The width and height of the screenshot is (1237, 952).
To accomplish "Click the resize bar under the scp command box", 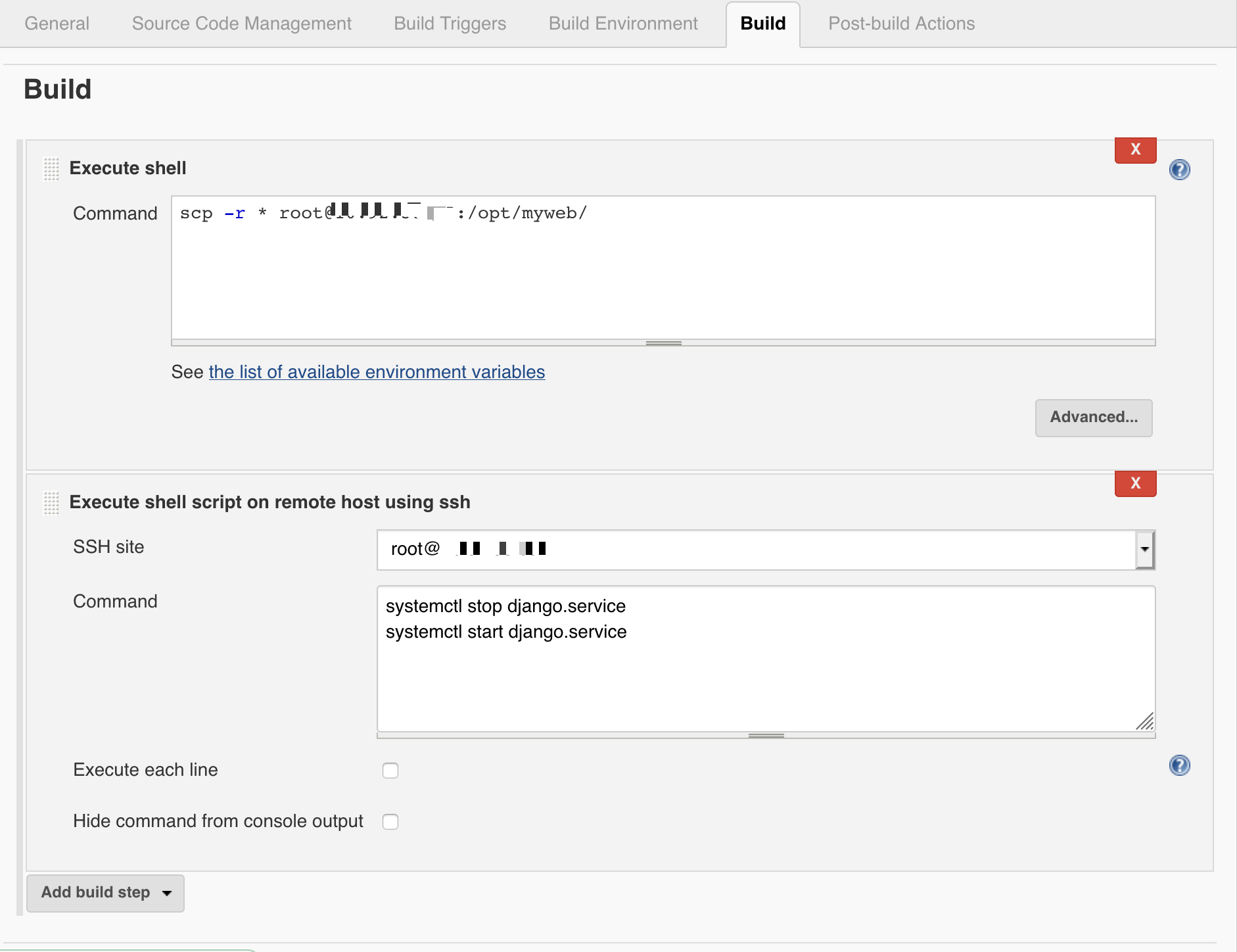I will (663, 342).
